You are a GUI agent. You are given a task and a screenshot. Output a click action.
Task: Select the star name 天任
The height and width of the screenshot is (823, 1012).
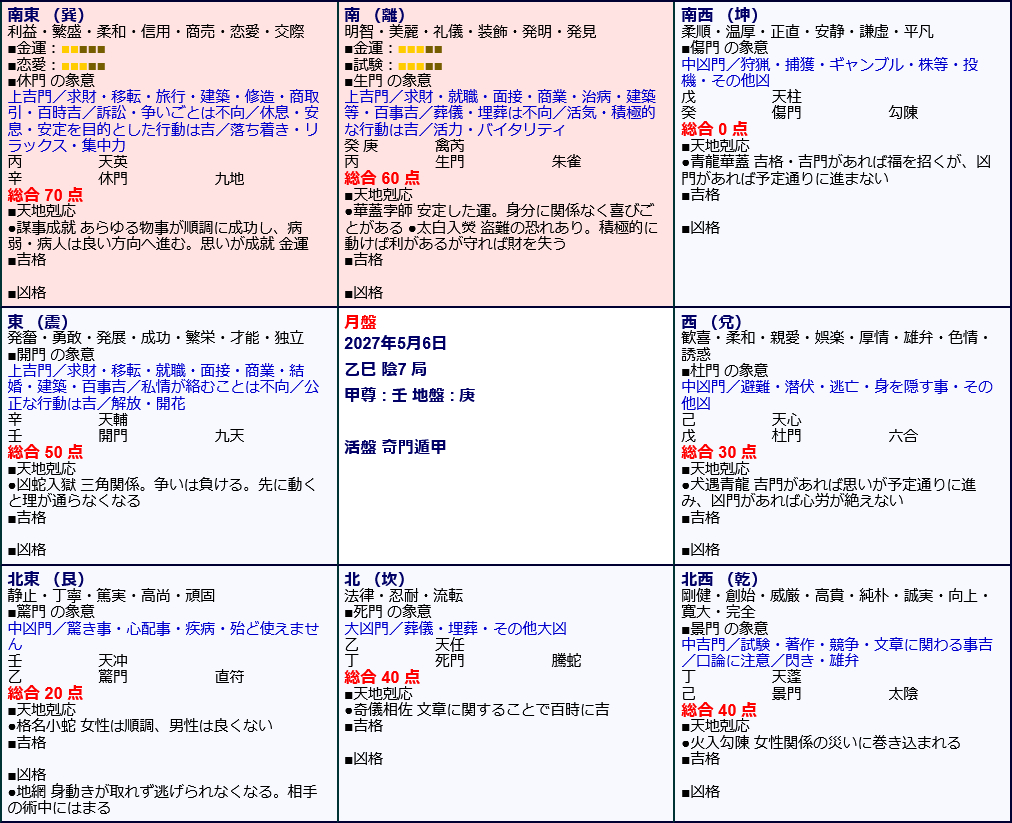(x=450, y=644)
